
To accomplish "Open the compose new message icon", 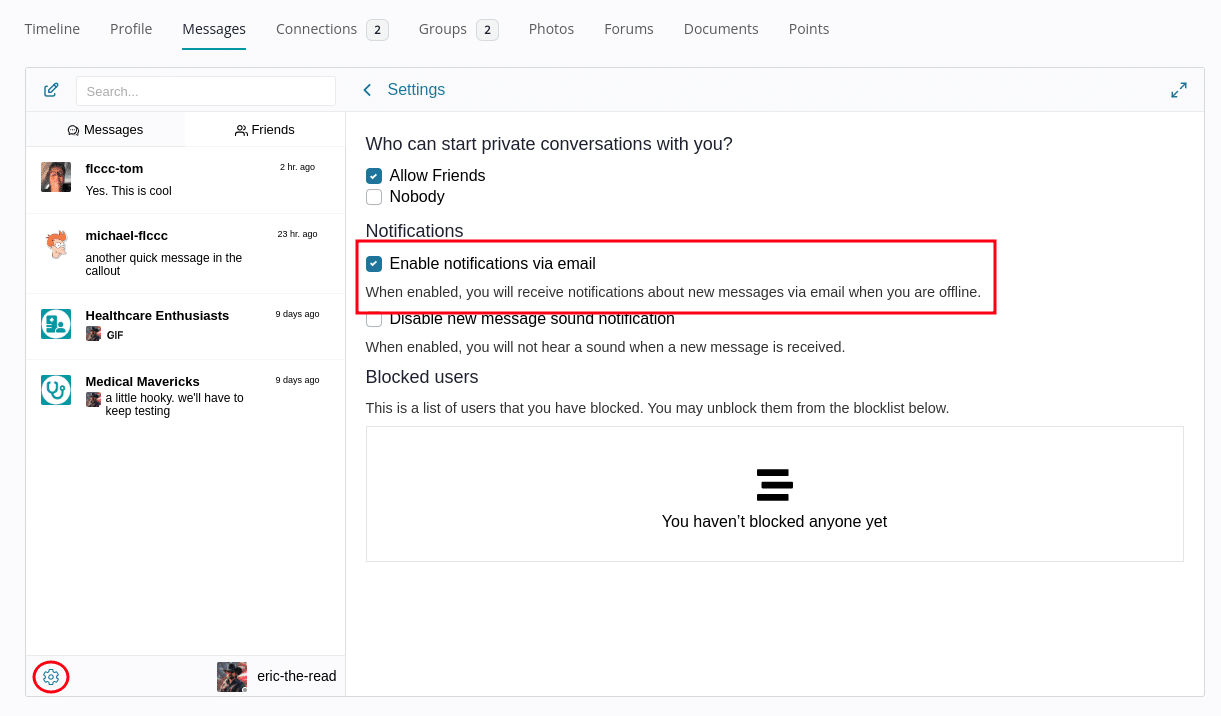I will tap(51, 89).
